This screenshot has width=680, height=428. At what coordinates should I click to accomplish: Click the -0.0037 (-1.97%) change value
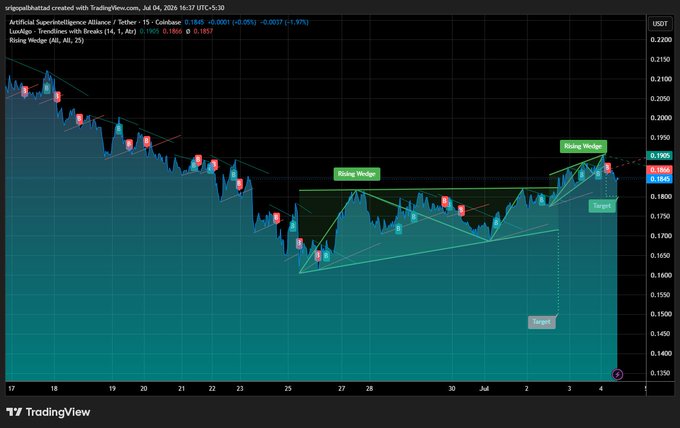coord(284,22)
